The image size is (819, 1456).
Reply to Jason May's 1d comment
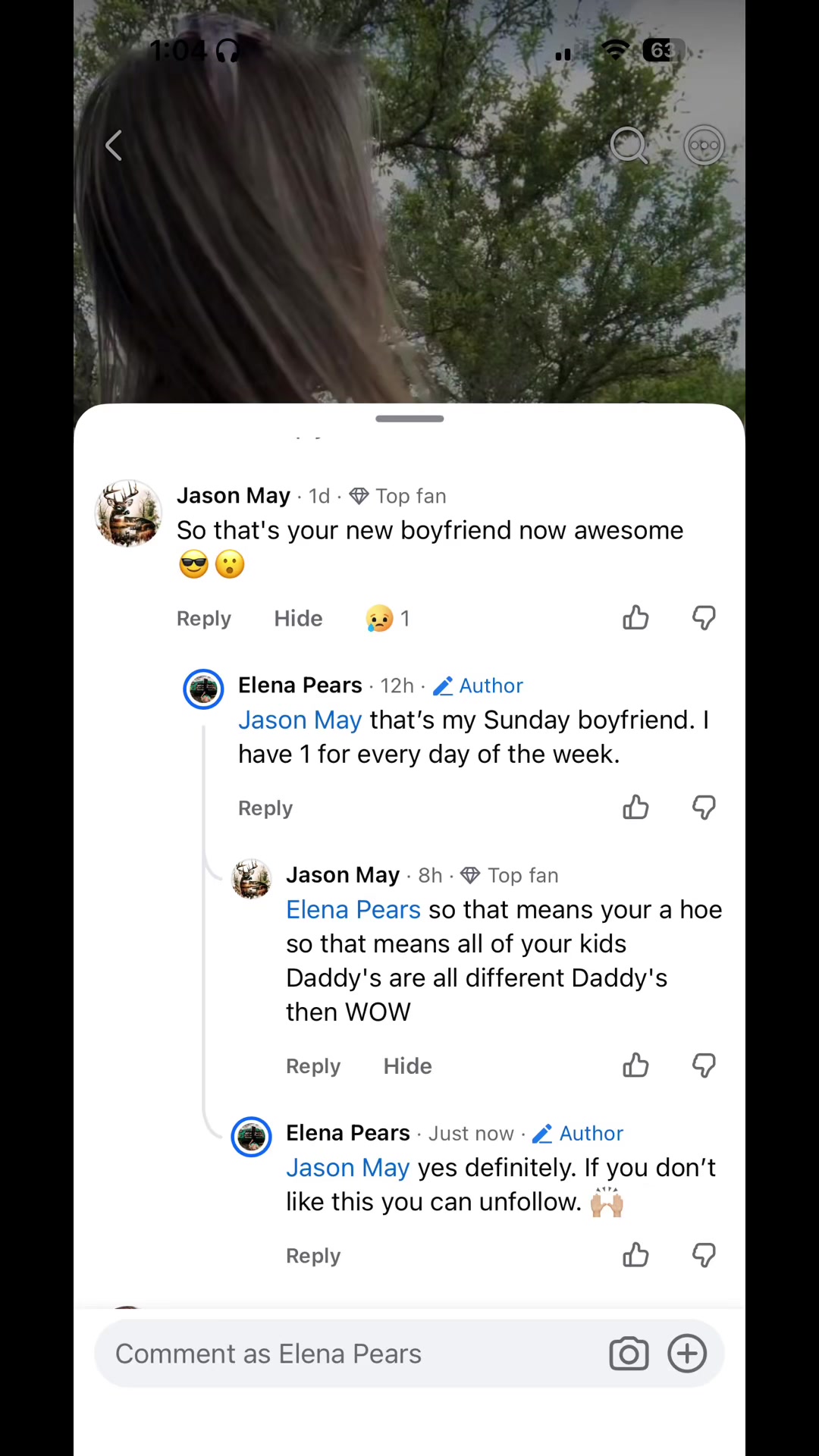coord(203,619)
